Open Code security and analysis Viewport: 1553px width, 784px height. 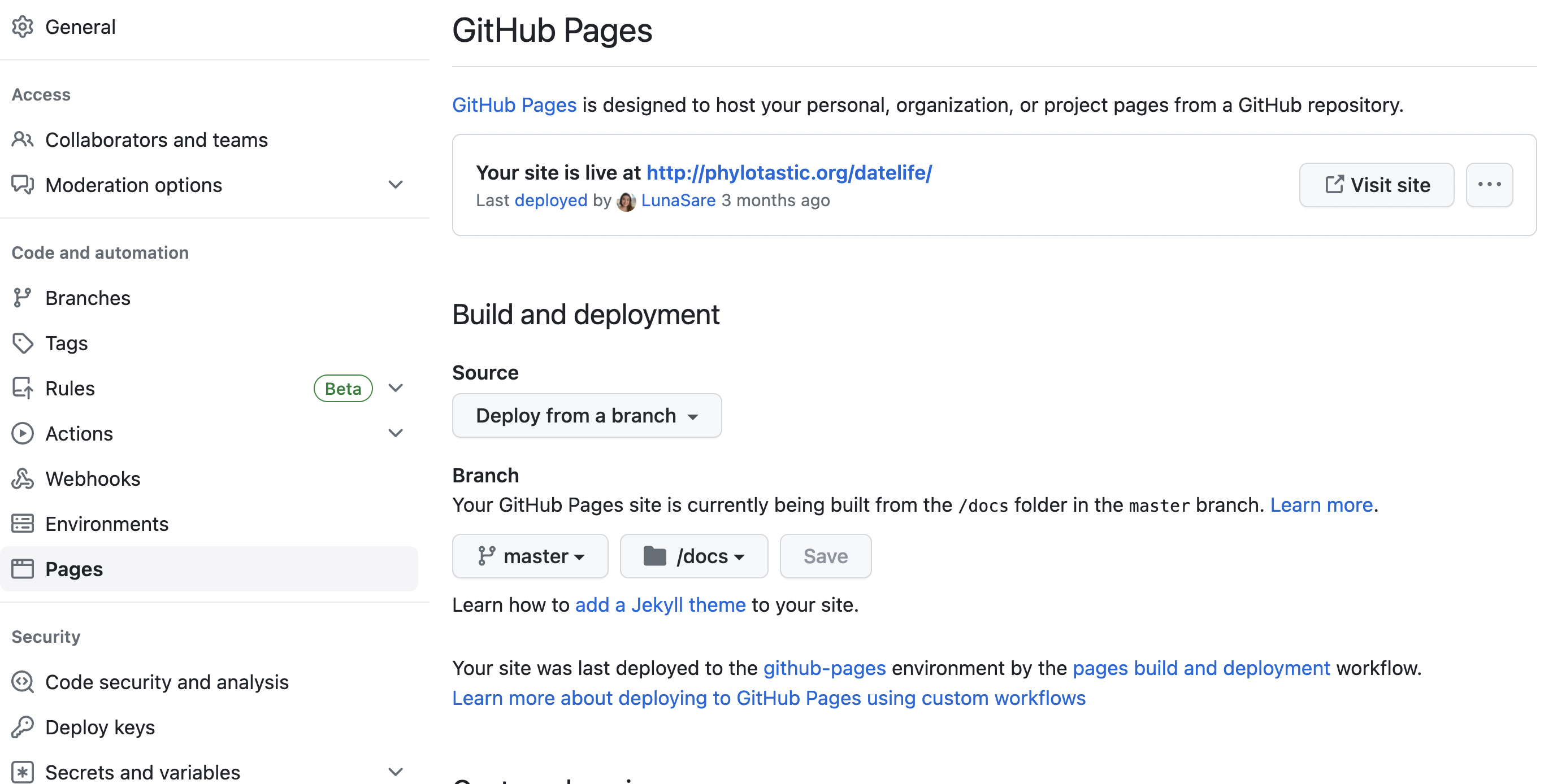pyautogui.click(x=209, y=682)
